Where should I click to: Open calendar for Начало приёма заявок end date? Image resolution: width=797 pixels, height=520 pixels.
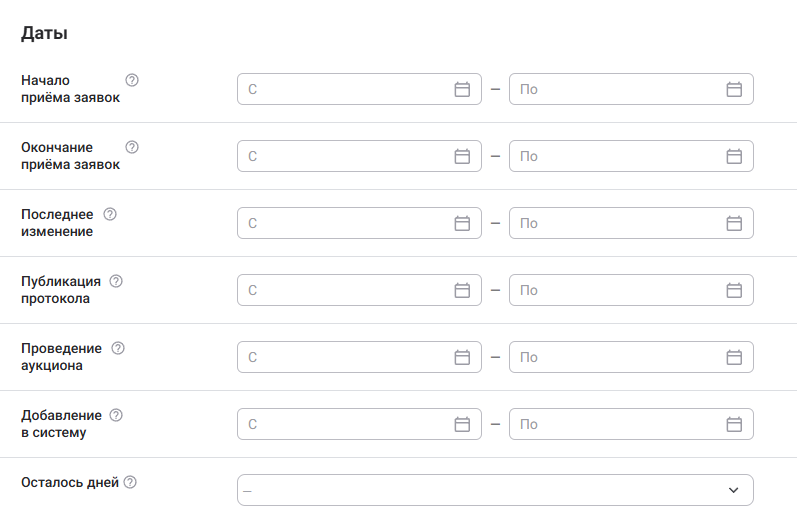[x=733, y=89]
